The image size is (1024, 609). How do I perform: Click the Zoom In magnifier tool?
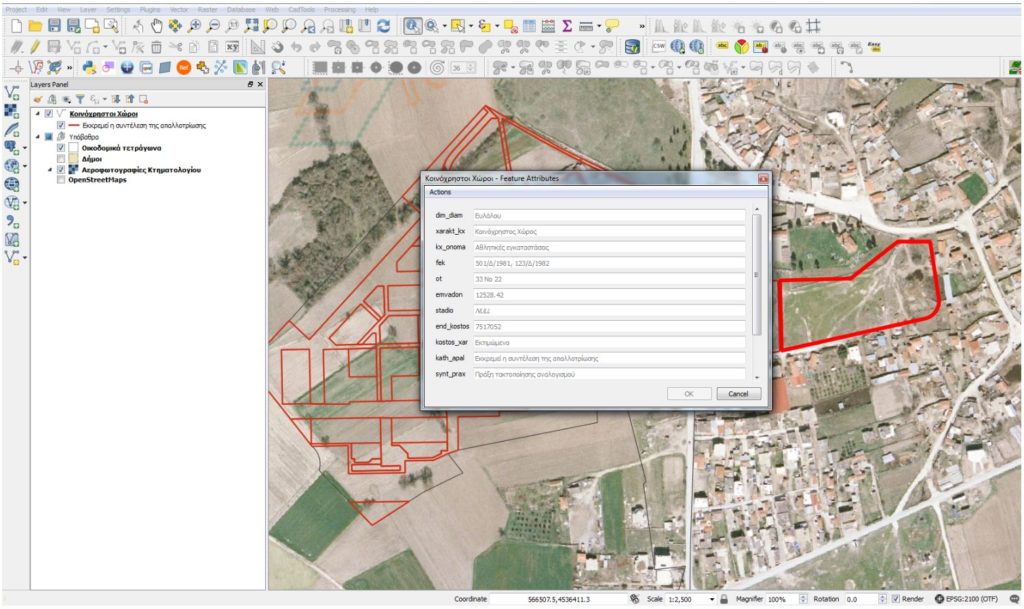(x=194, y=26)
